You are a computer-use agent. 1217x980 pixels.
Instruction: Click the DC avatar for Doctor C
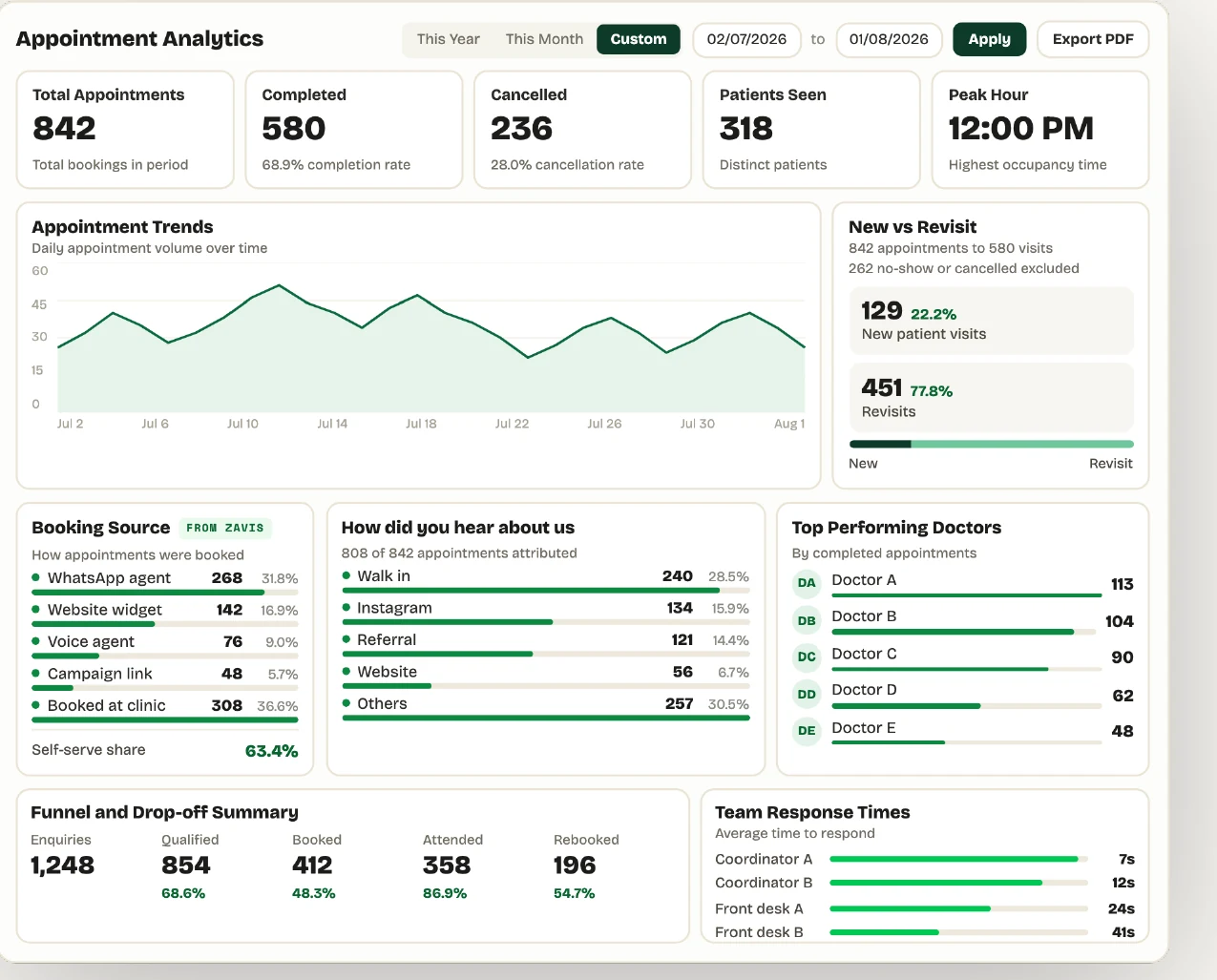click(x=807, y=657)
